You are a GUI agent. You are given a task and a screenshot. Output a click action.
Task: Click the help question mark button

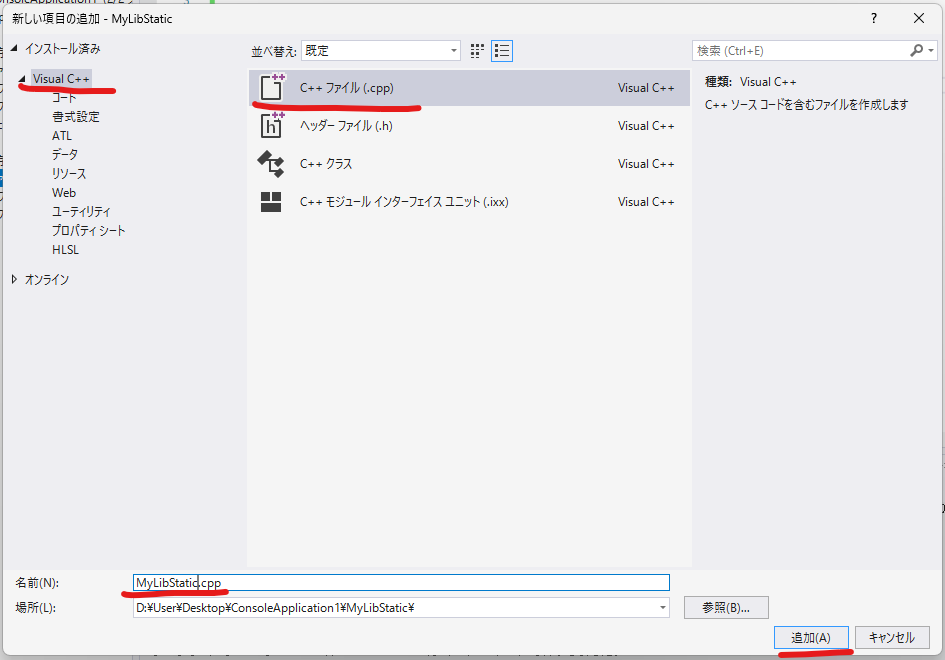[876, 18]
